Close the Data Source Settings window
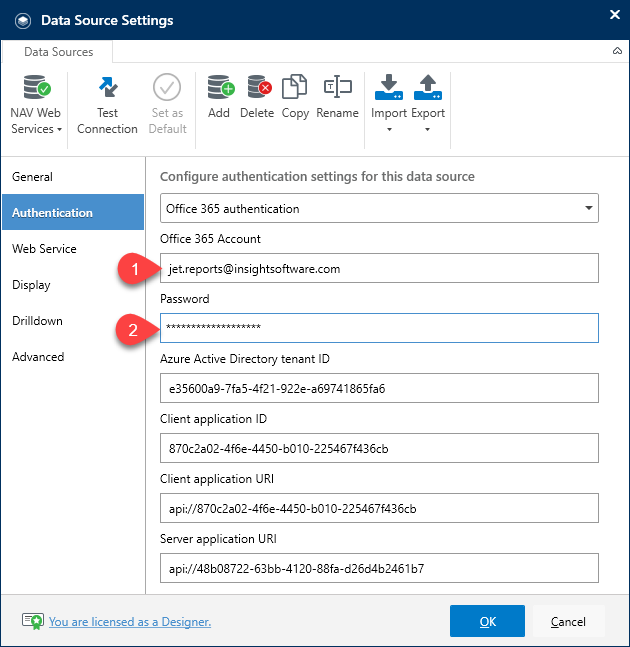Image resolution: width=630 pixels, height=647 pixels. point(615,15)
